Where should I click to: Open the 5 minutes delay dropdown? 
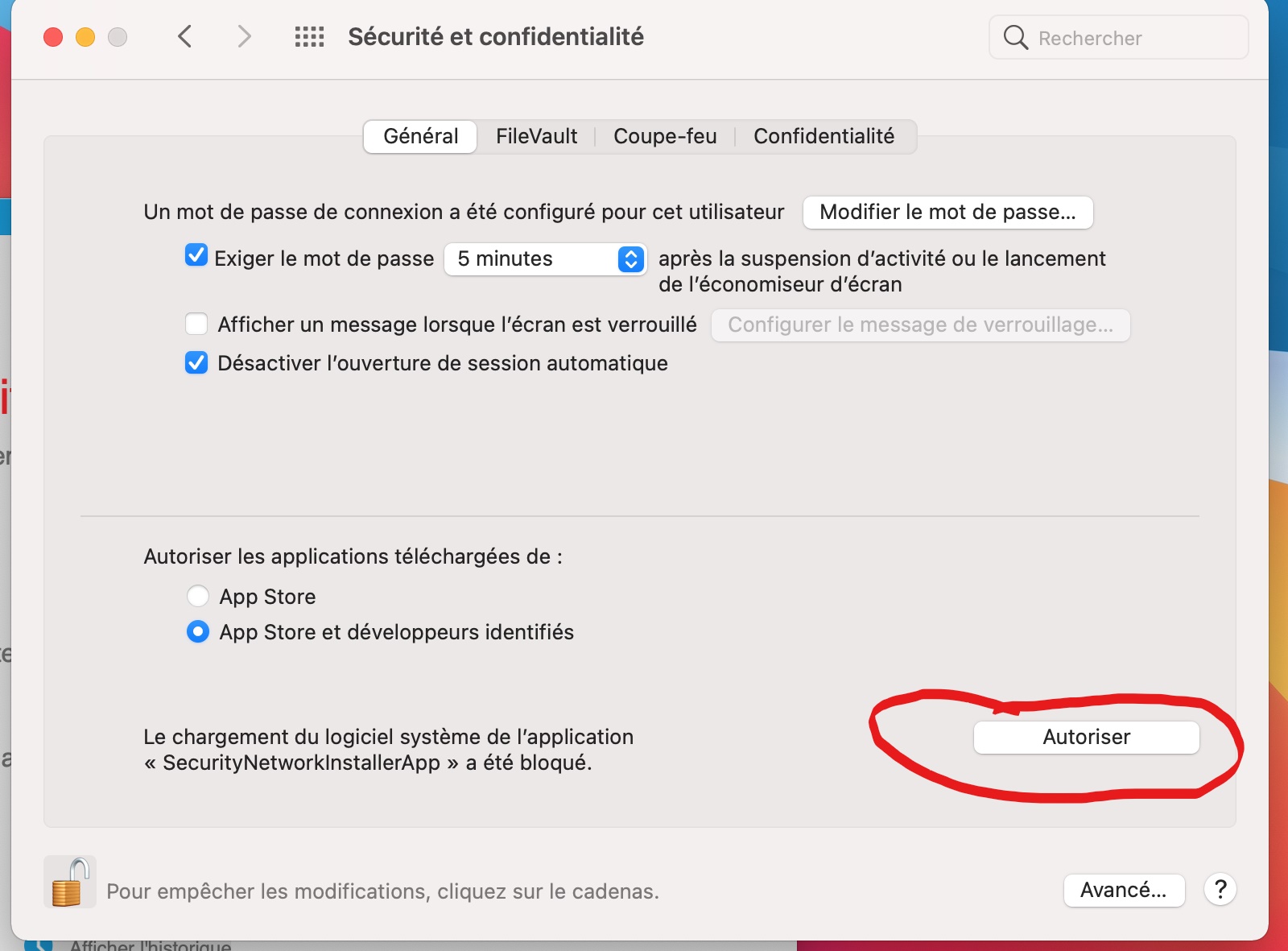coord(545,258)
